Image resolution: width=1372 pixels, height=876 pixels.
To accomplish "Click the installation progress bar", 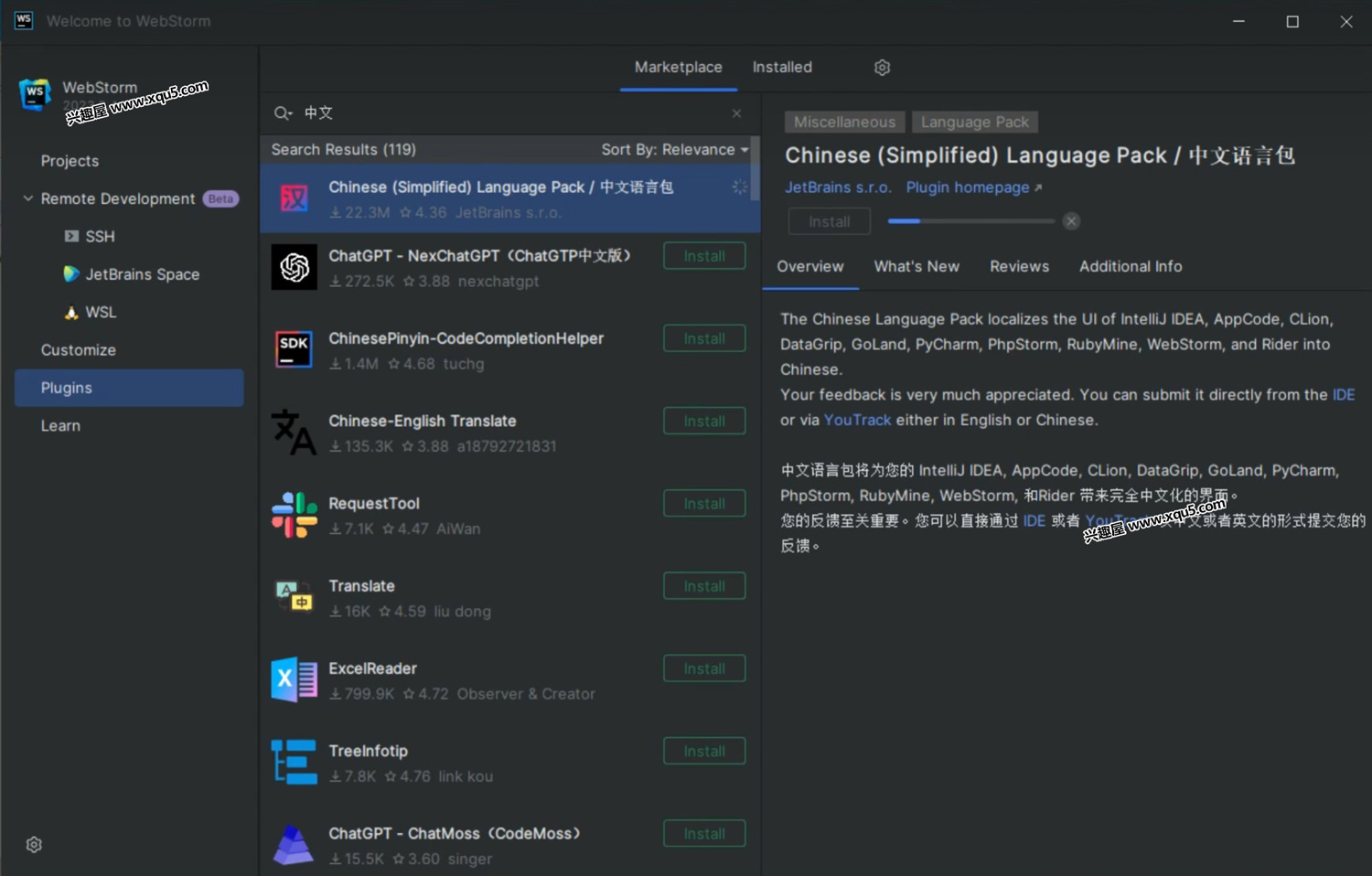I will [970, 221].
